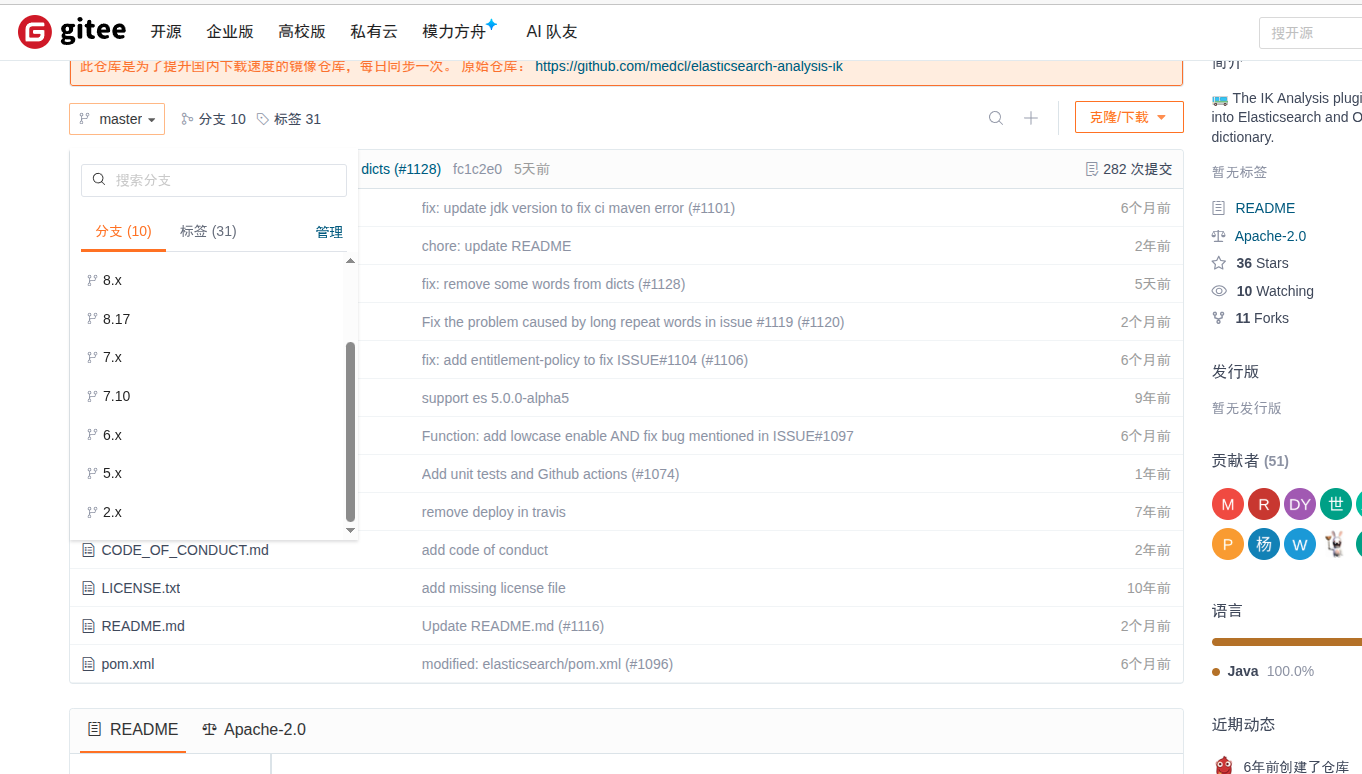Image resolution: width=1362 pixels, height=774 pixels.
Task: Click the Apache-2.0 license scale icon in sidebar
Action: pyautogui.click(x=1218, y=236)
